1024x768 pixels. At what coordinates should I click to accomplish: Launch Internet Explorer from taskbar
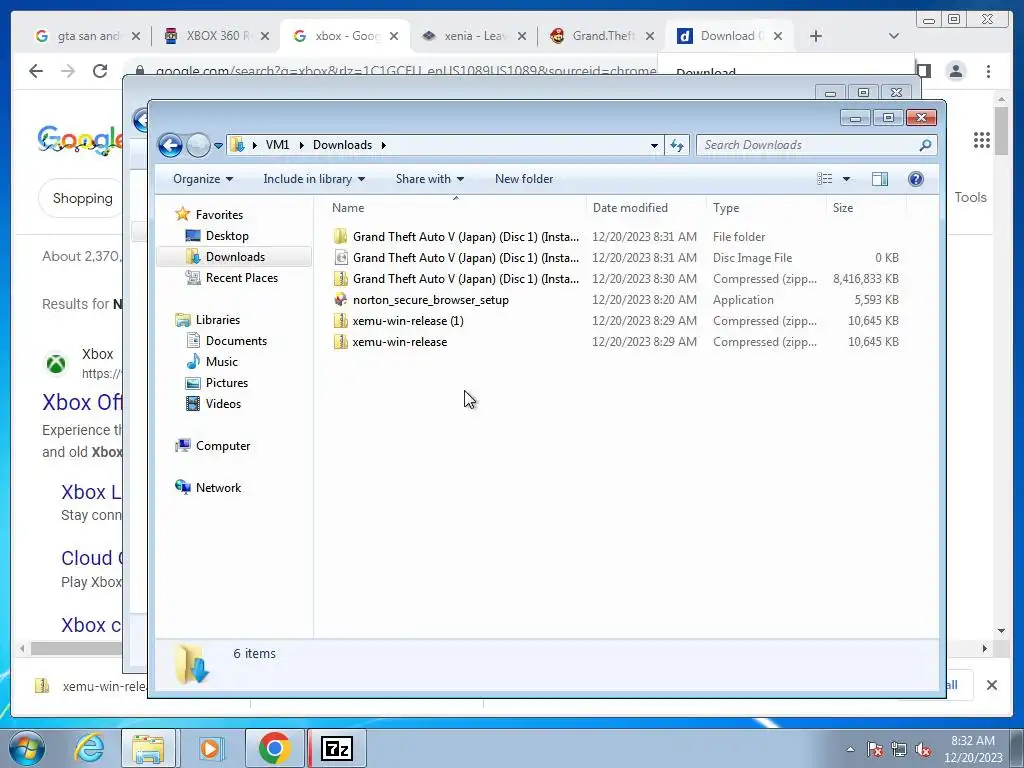point(89,748)
